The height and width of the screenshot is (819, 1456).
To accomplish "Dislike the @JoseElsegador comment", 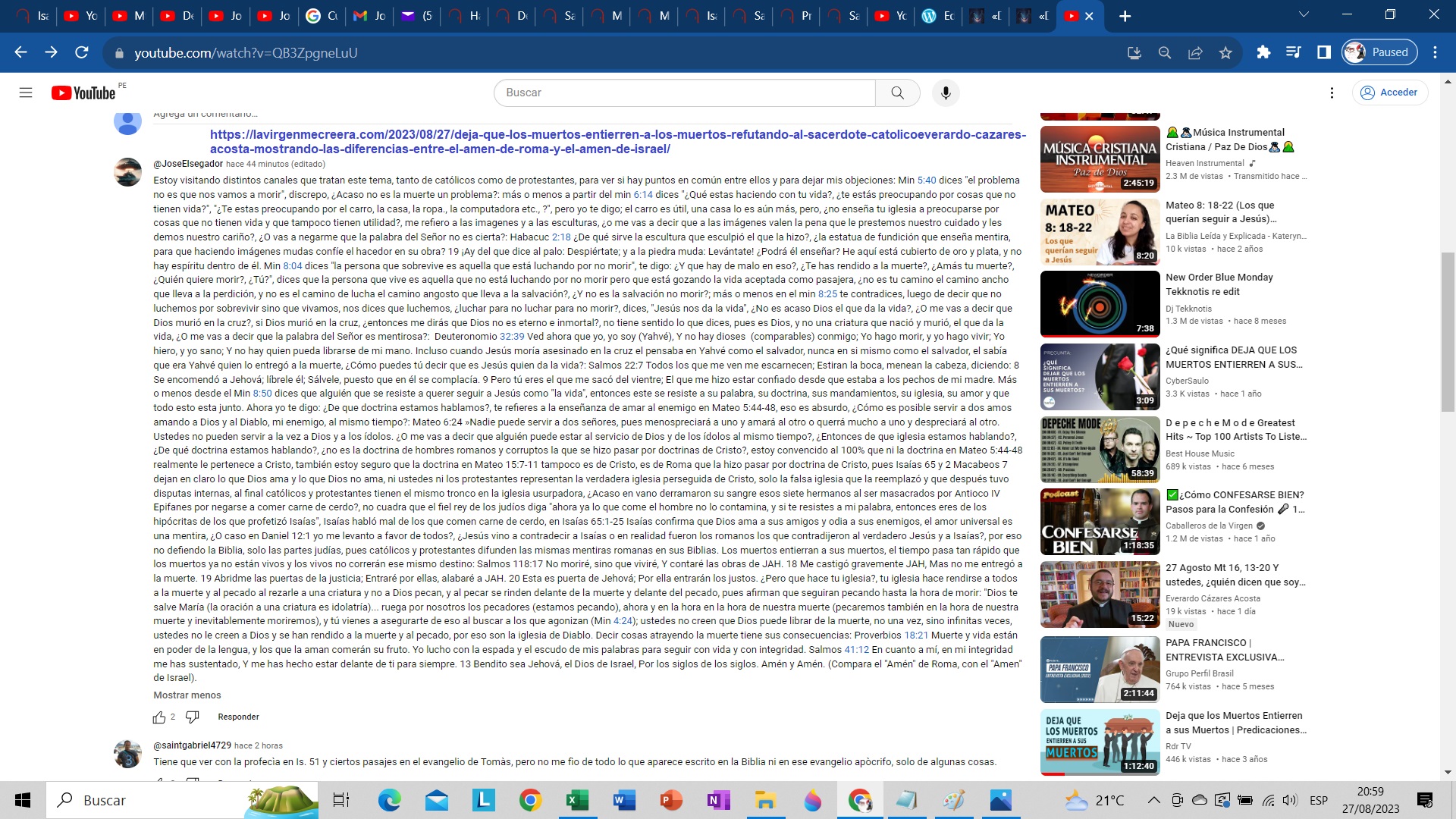I will pyautogui.click(x=193, y=717).
